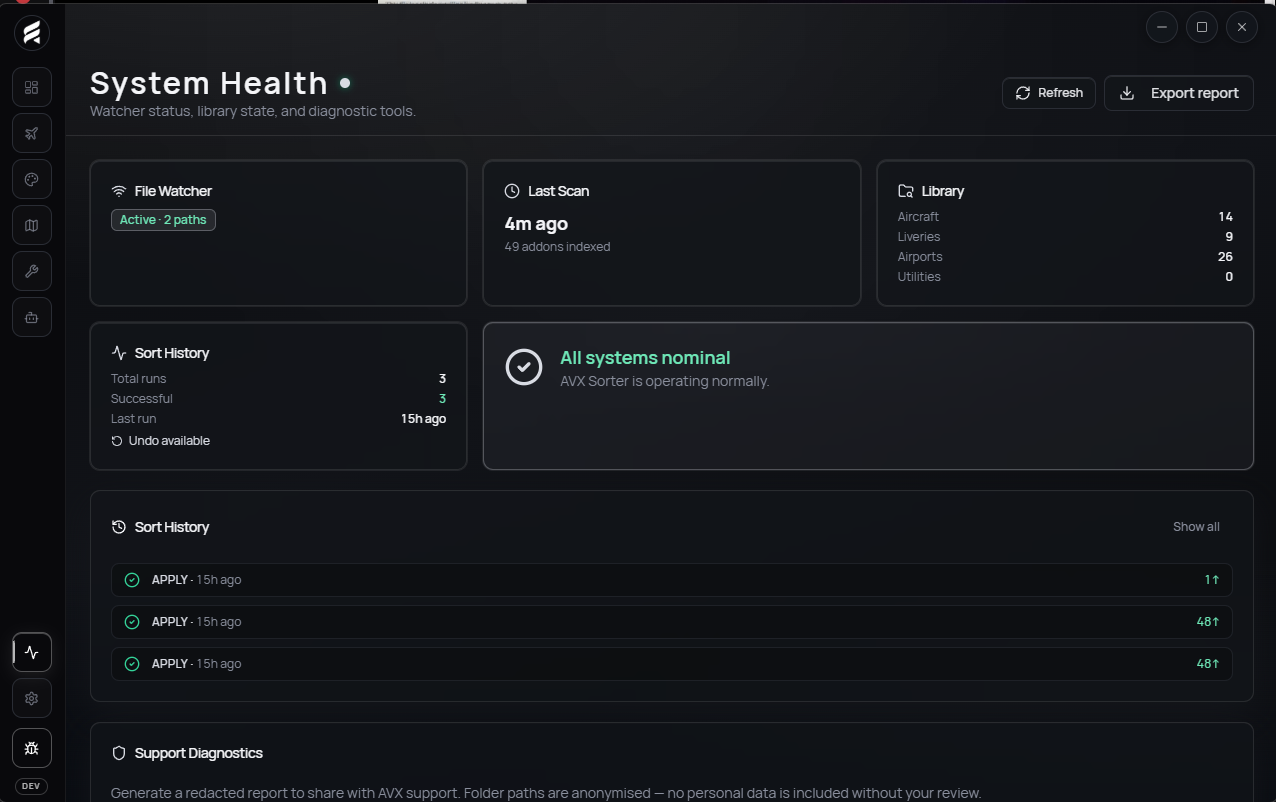This screenshot has height=802, width=1276.
Task: Maximize the AVX Sorter window
Action: 1202,27
